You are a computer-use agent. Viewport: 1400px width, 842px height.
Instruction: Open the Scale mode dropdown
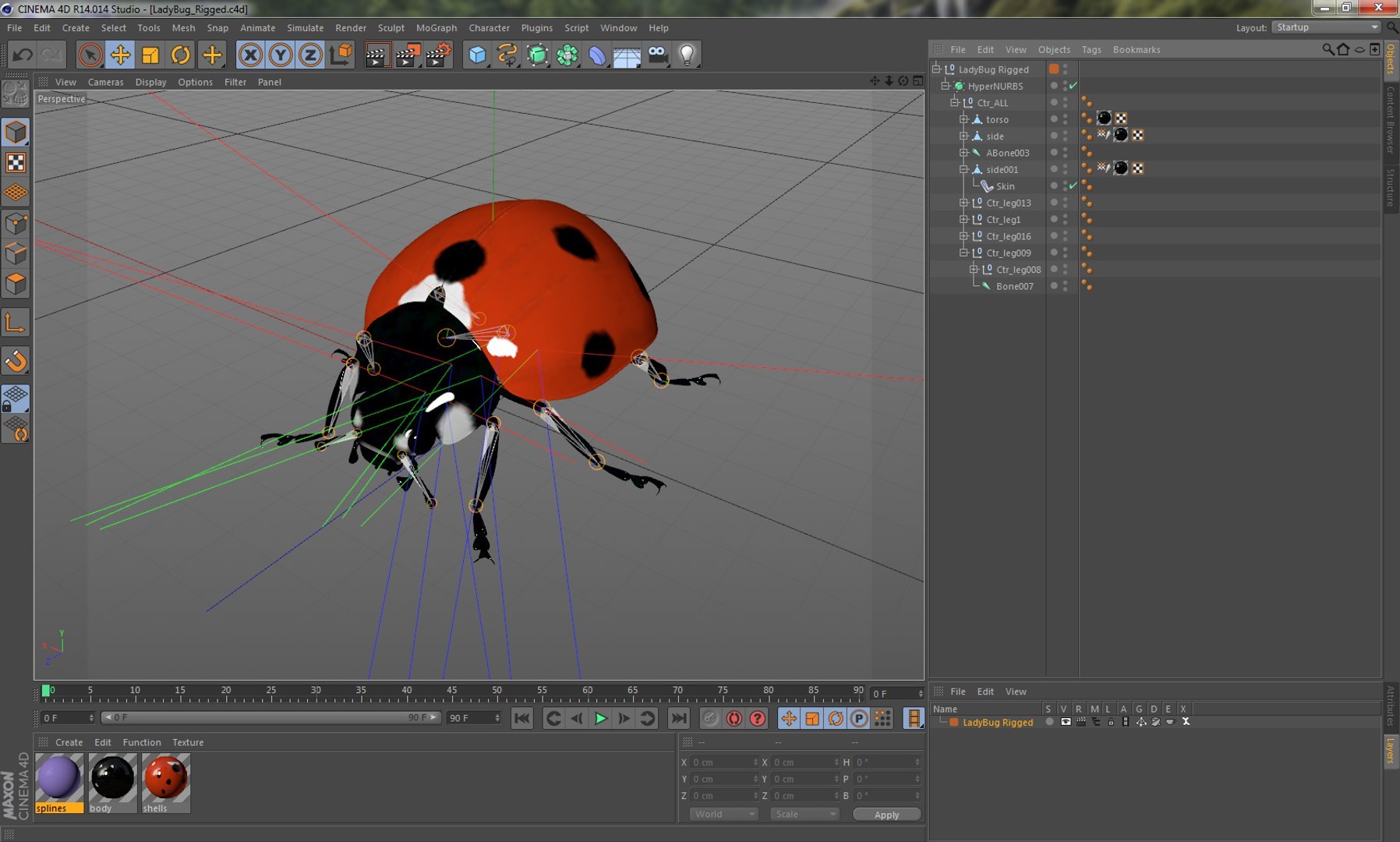pyautogui.click(x=804, y=814)
